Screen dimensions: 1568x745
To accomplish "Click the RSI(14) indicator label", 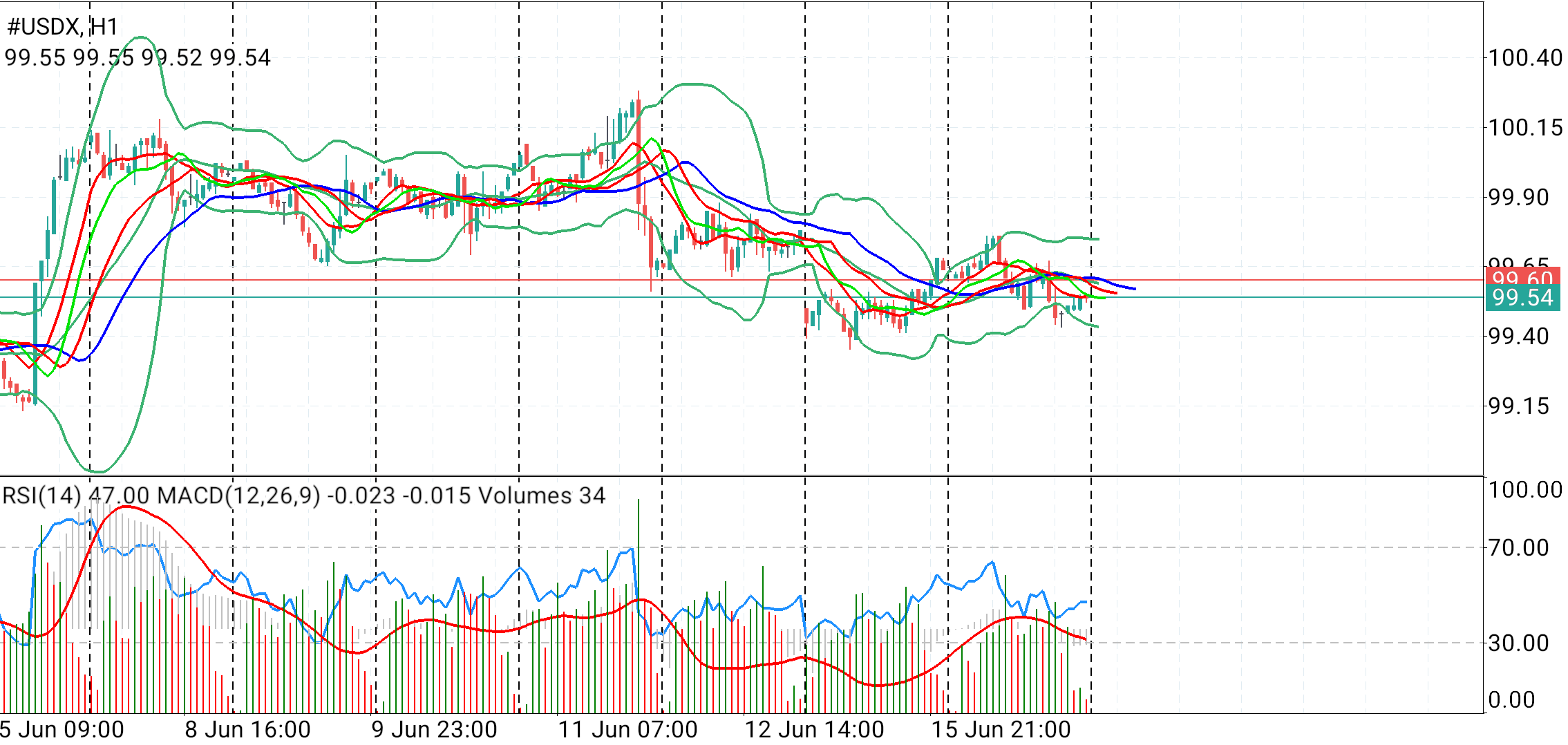I will click(x=42, y=496).
